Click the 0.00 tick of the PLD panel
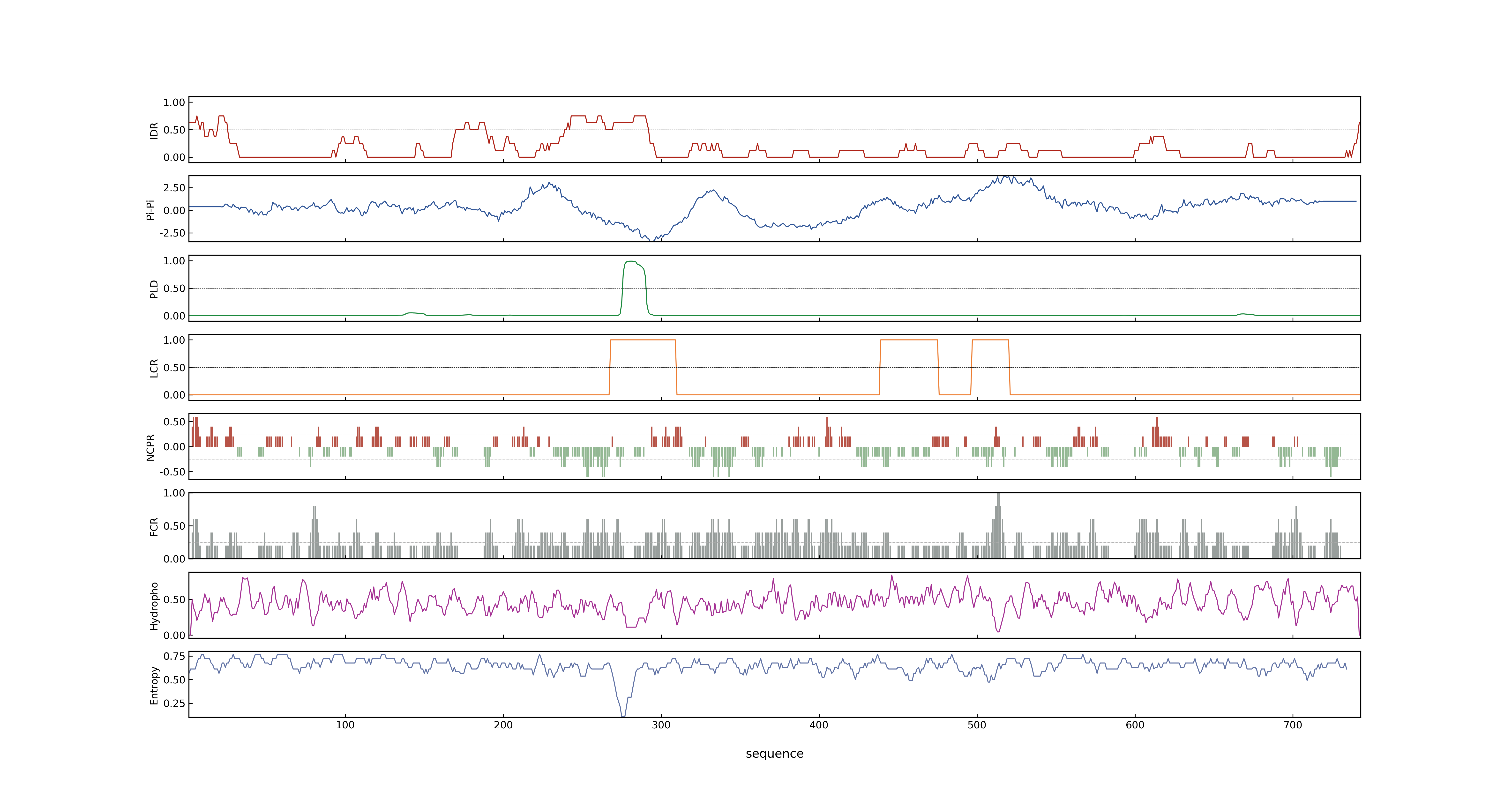This screenshot has height=806, width=1512. (x=174, y=316)
